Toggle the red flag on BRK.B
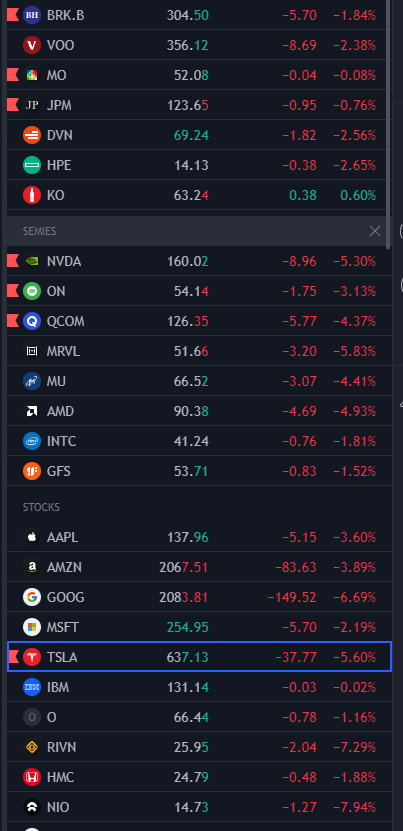The height and width of the screenshot is (831, 403). coord(13,15)
